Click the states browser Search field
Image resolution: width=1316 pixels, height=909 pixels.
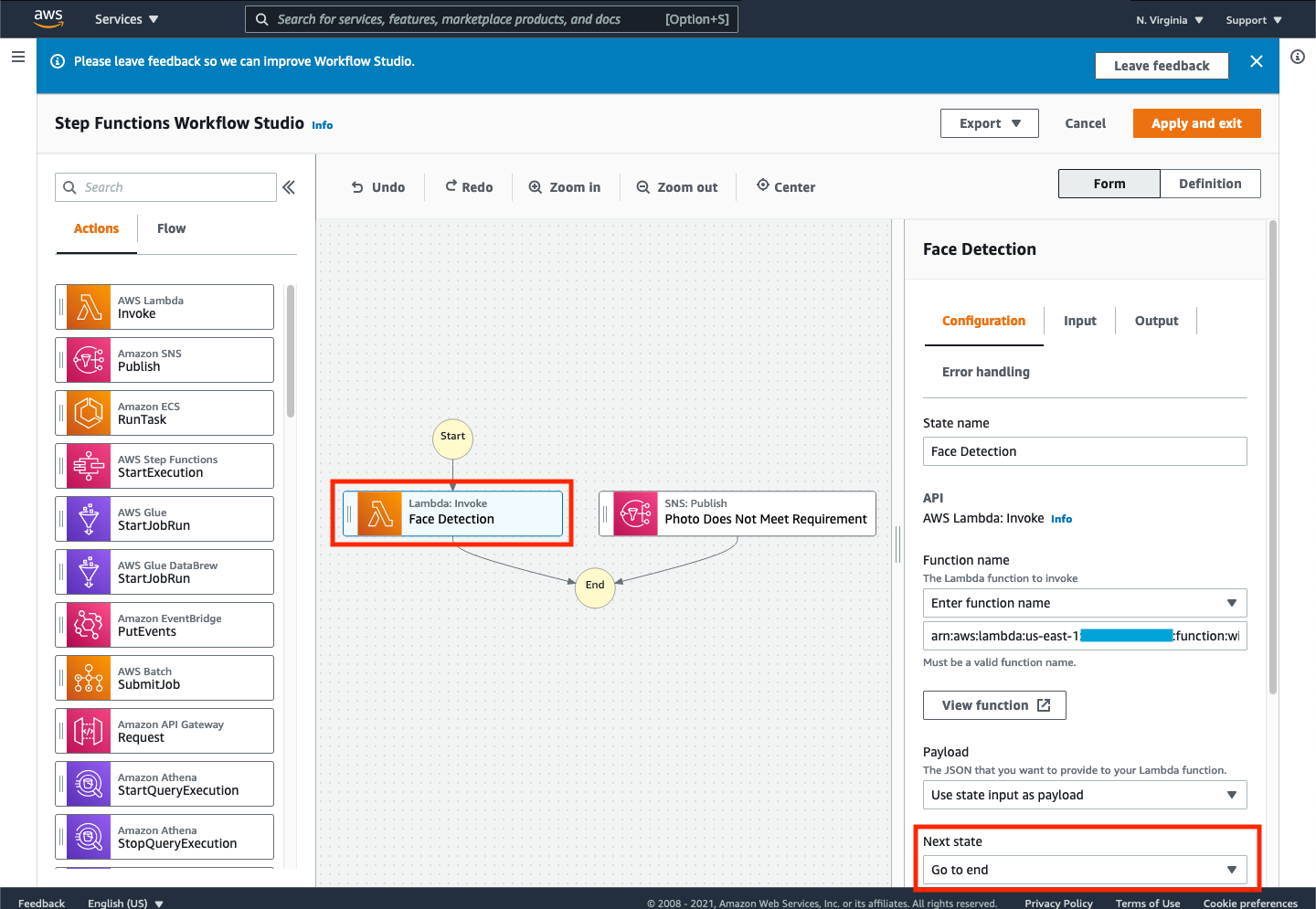coord(165,187)
